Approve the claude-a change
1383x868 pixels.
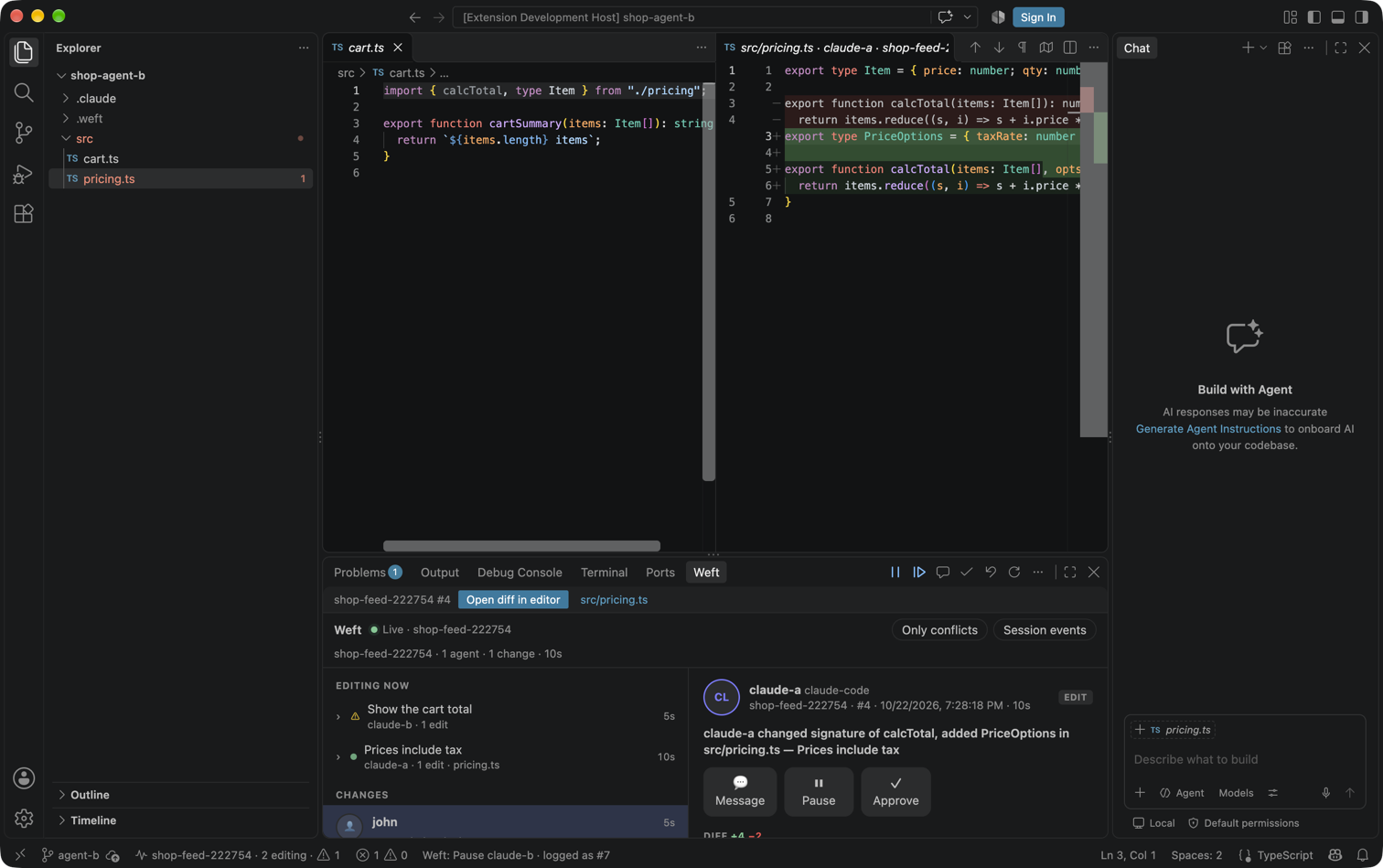coord(895,791)
